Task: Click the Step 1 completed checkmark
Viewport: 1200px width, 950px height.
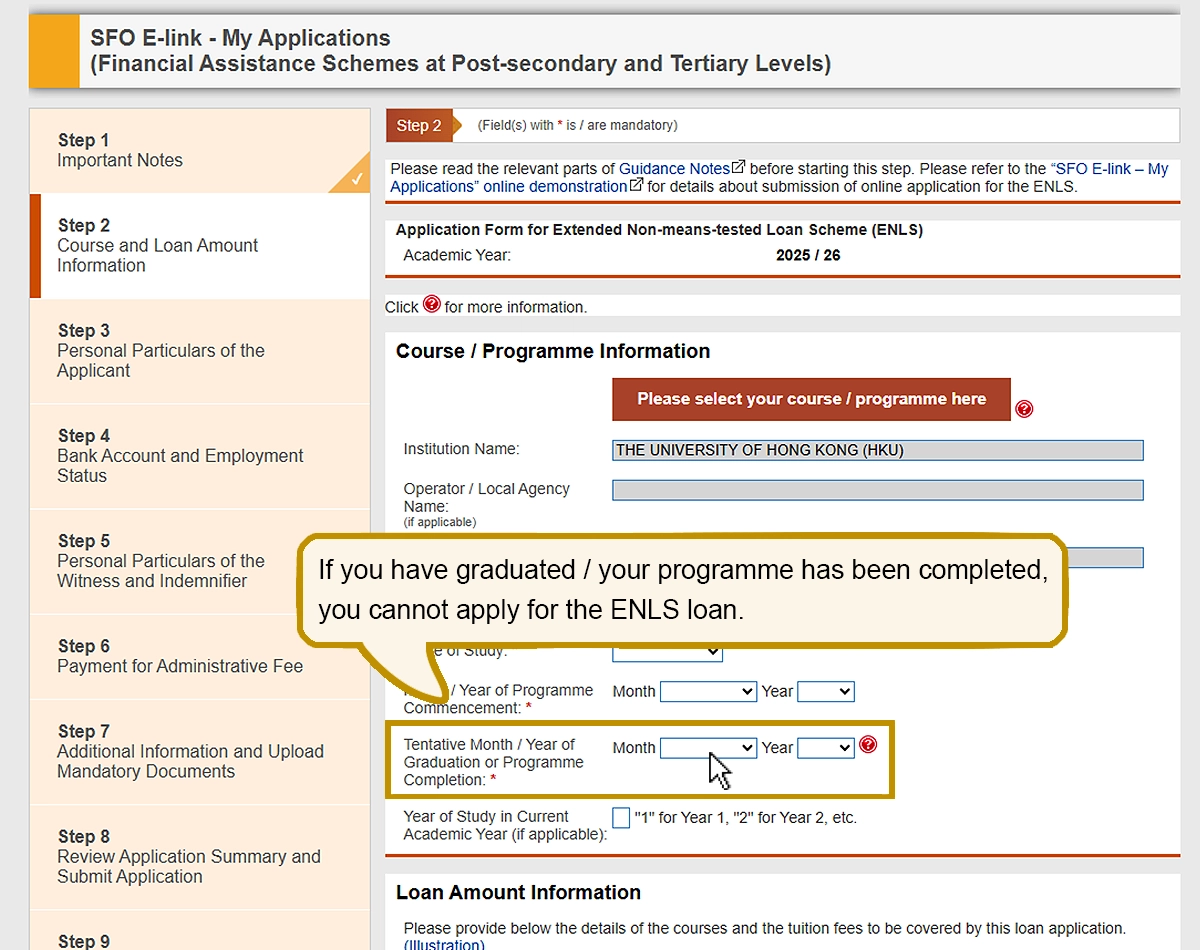Action: pos(356,180)
